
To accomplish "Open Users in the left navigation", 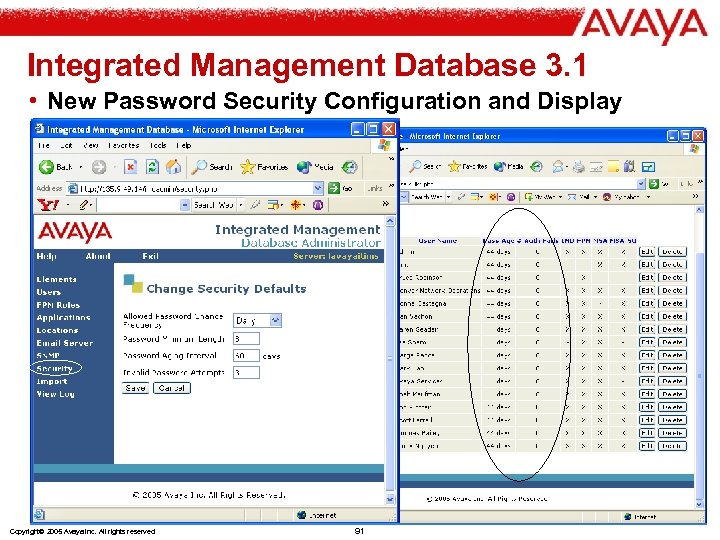I will (49, 292).
